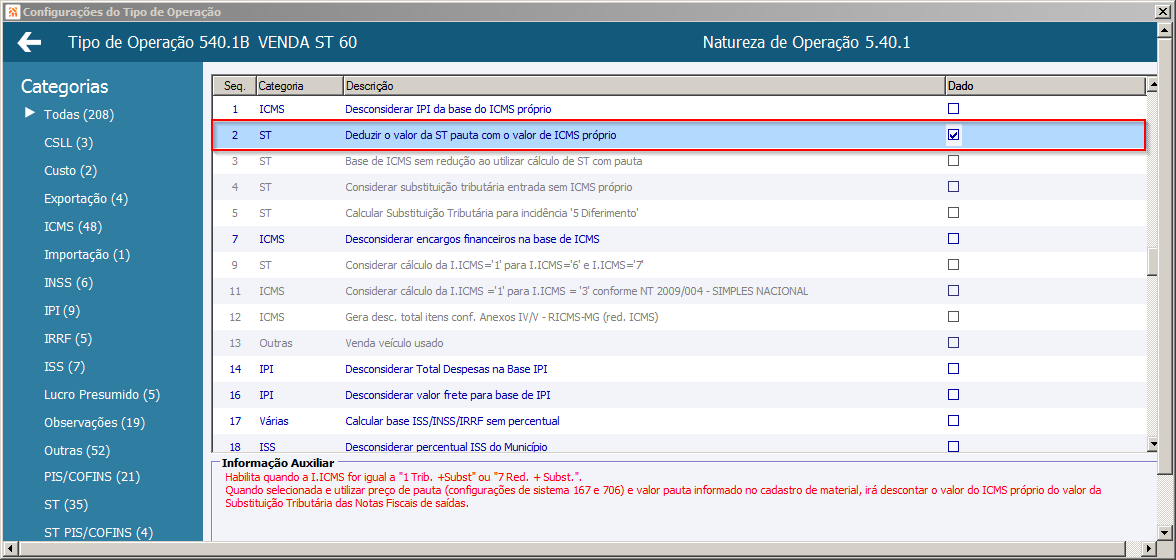Toggle checkbox for 'Venda veículo usado'
The image size is (1176, 560).
tap(953, 343)
